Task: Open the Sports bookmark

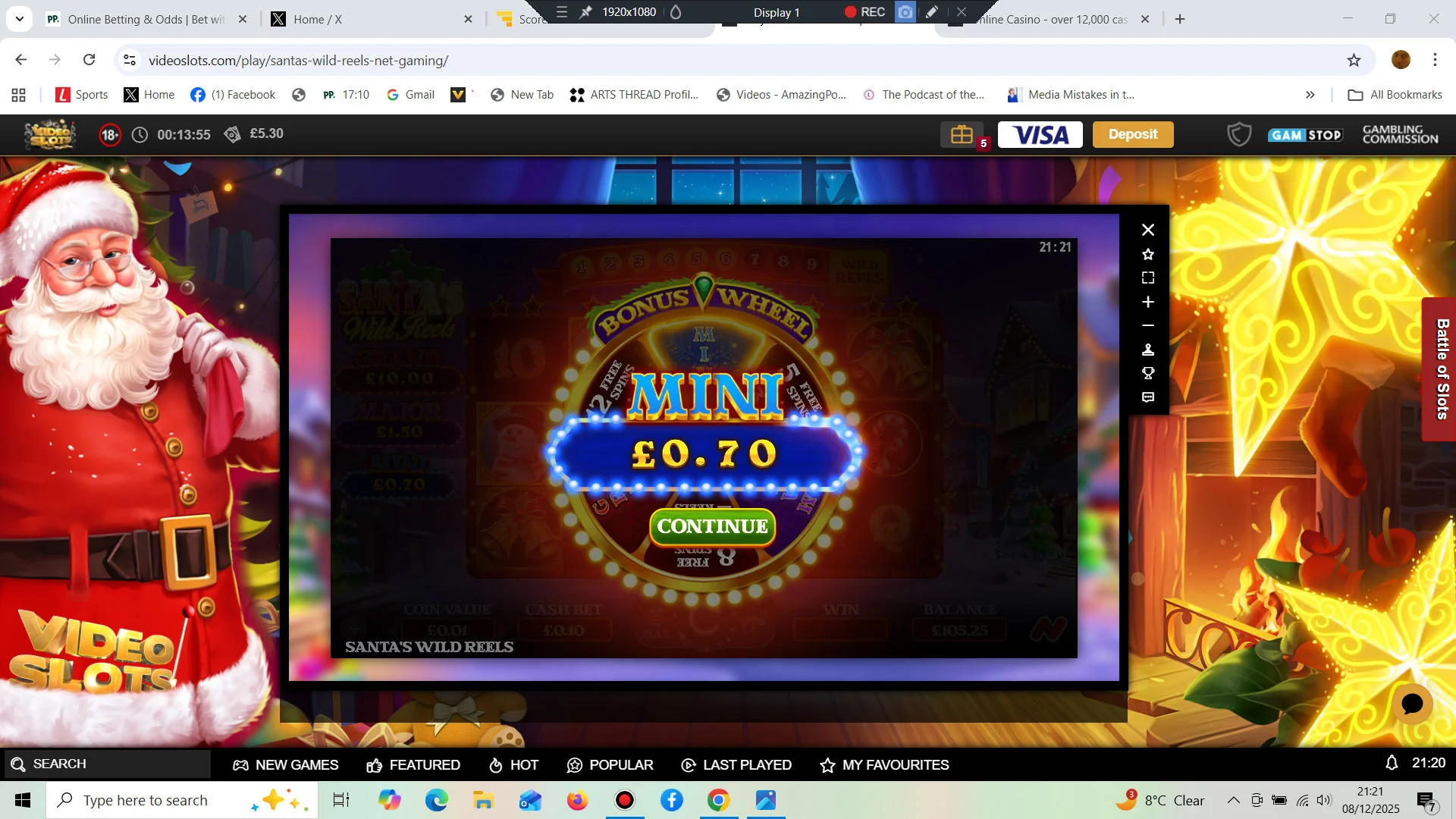Action: click(x=82, y=95)
